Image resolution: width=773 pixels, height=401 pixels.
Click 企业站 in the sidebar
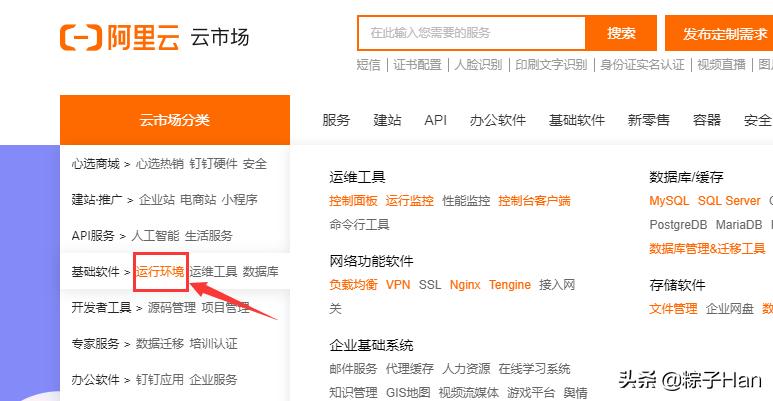click(x=157, y=200)
